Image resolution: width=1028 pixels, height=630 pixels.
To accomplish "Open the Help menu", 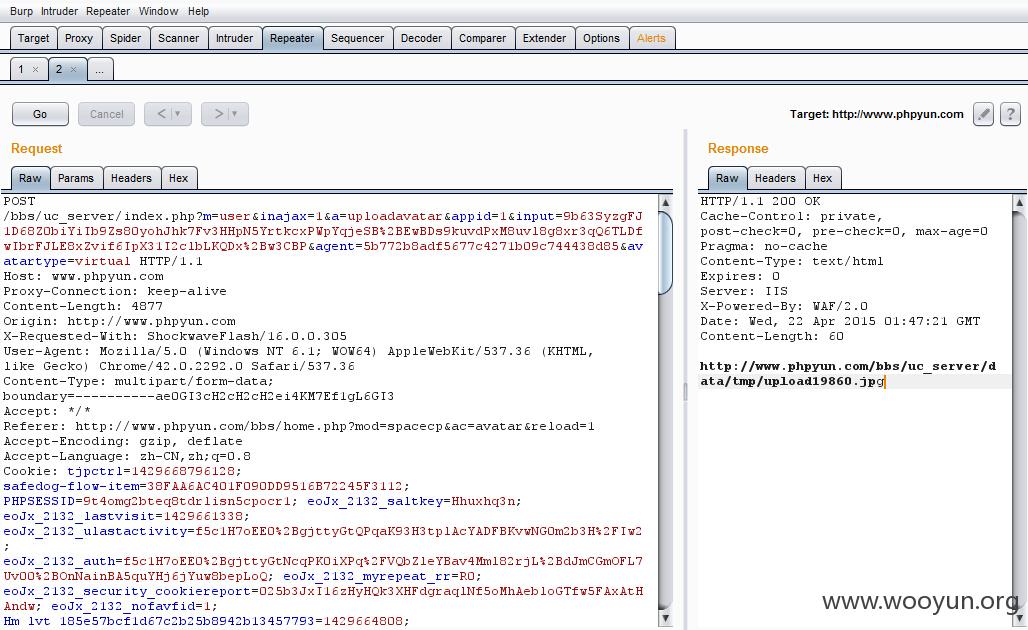I will 198,11.
